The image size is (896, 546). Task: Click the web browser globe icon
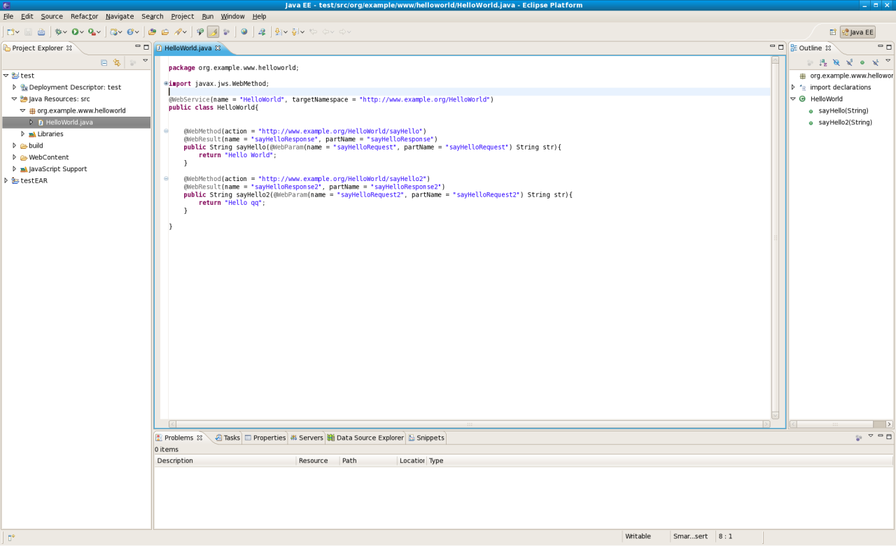244,32
